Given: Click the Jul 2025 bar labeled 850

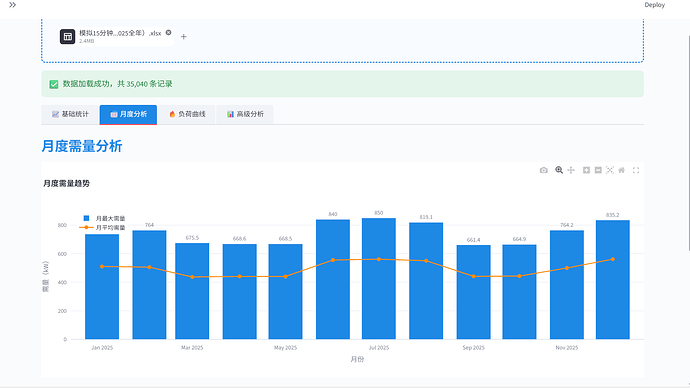Looking at the screenshot, I should coord(379,278).
